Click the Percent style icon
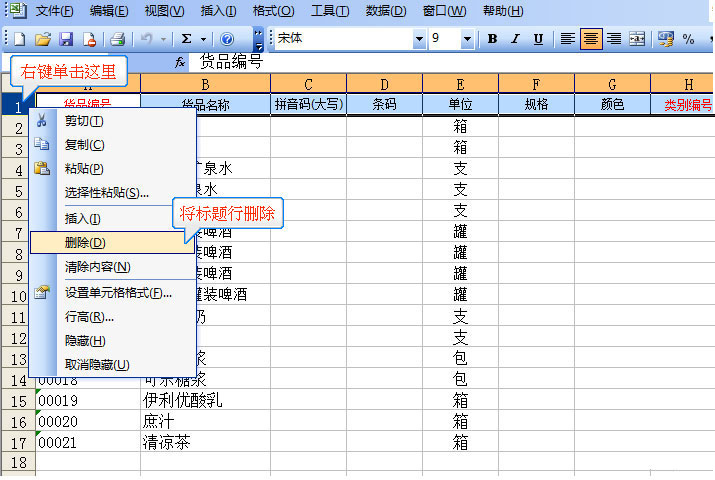 click(688, 39)
